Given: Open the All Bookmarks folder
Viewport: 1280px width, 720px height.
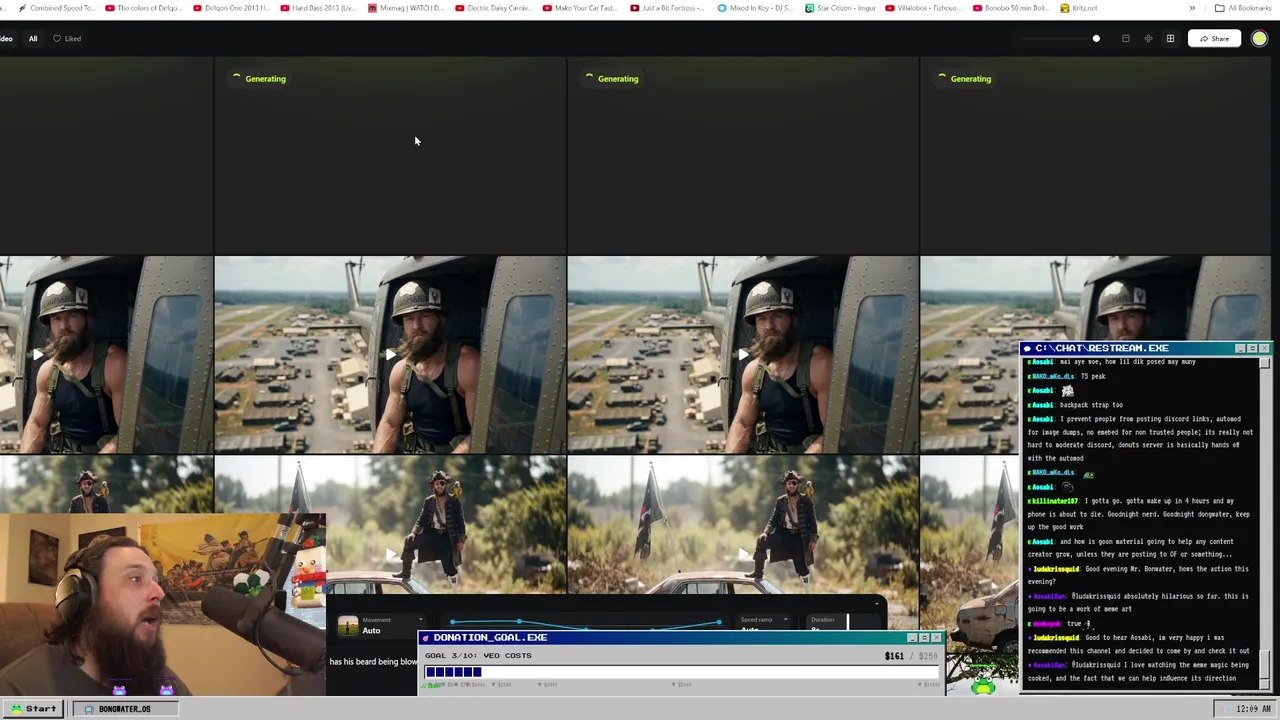Looking at the screenshot, I should [x=1244, y=8].
